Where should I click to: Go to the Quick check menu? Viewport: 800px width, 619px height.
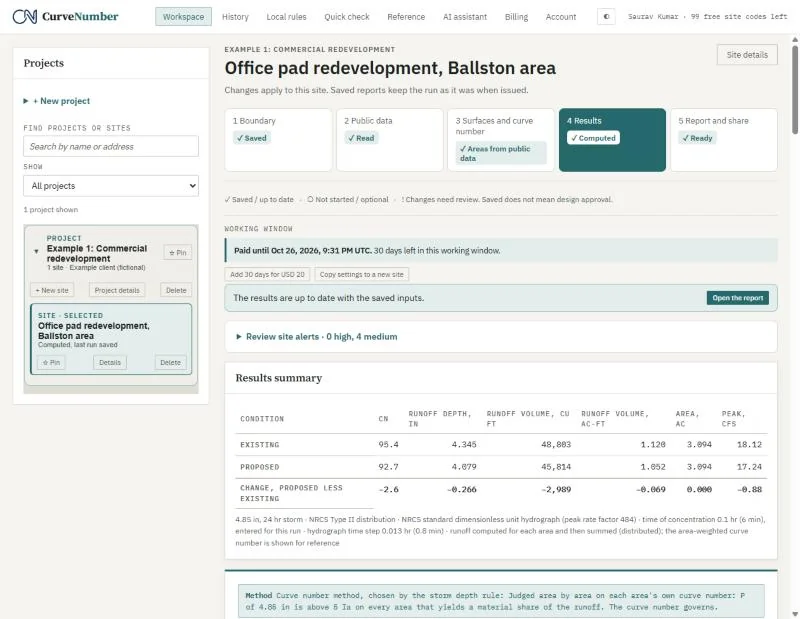346,16
